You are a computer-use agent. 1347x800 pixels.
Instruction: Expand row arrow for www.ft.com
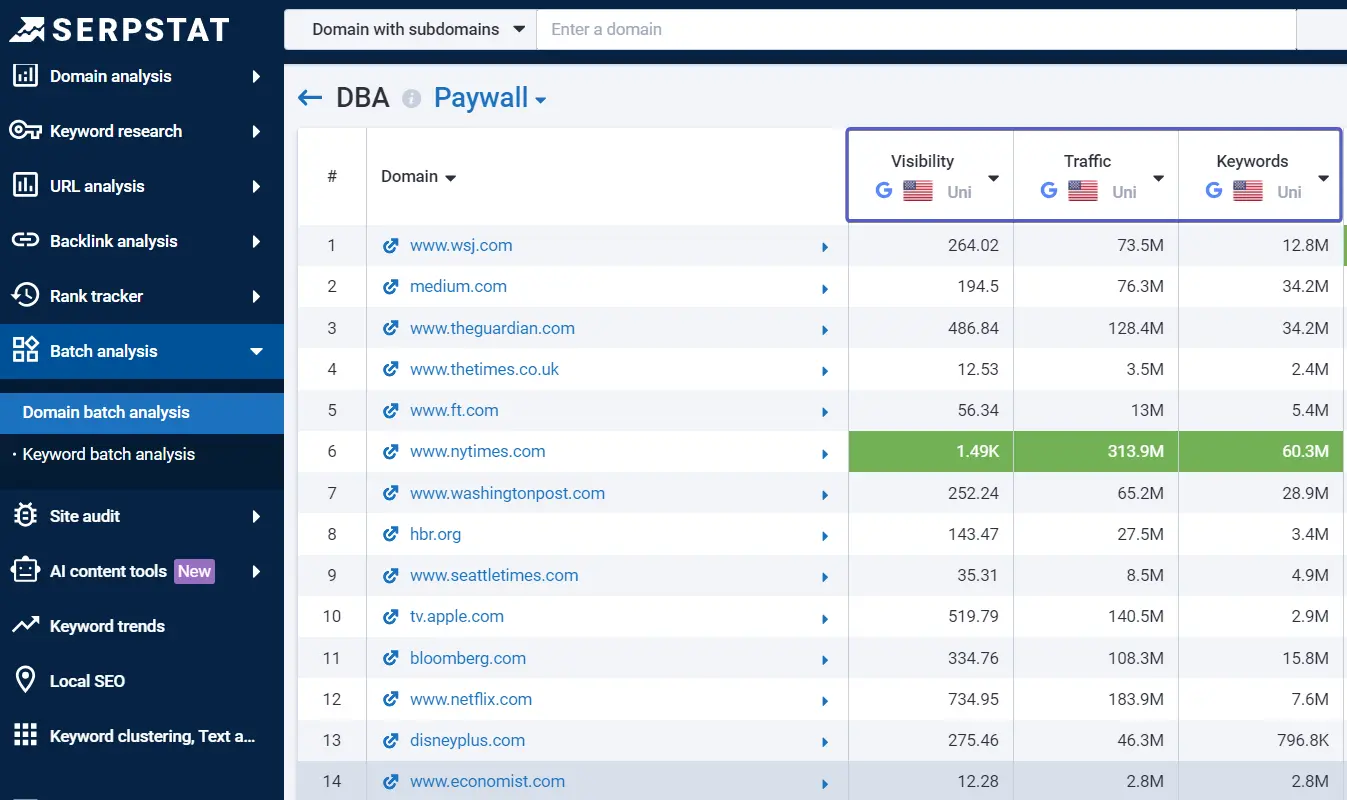coord(825,412)
